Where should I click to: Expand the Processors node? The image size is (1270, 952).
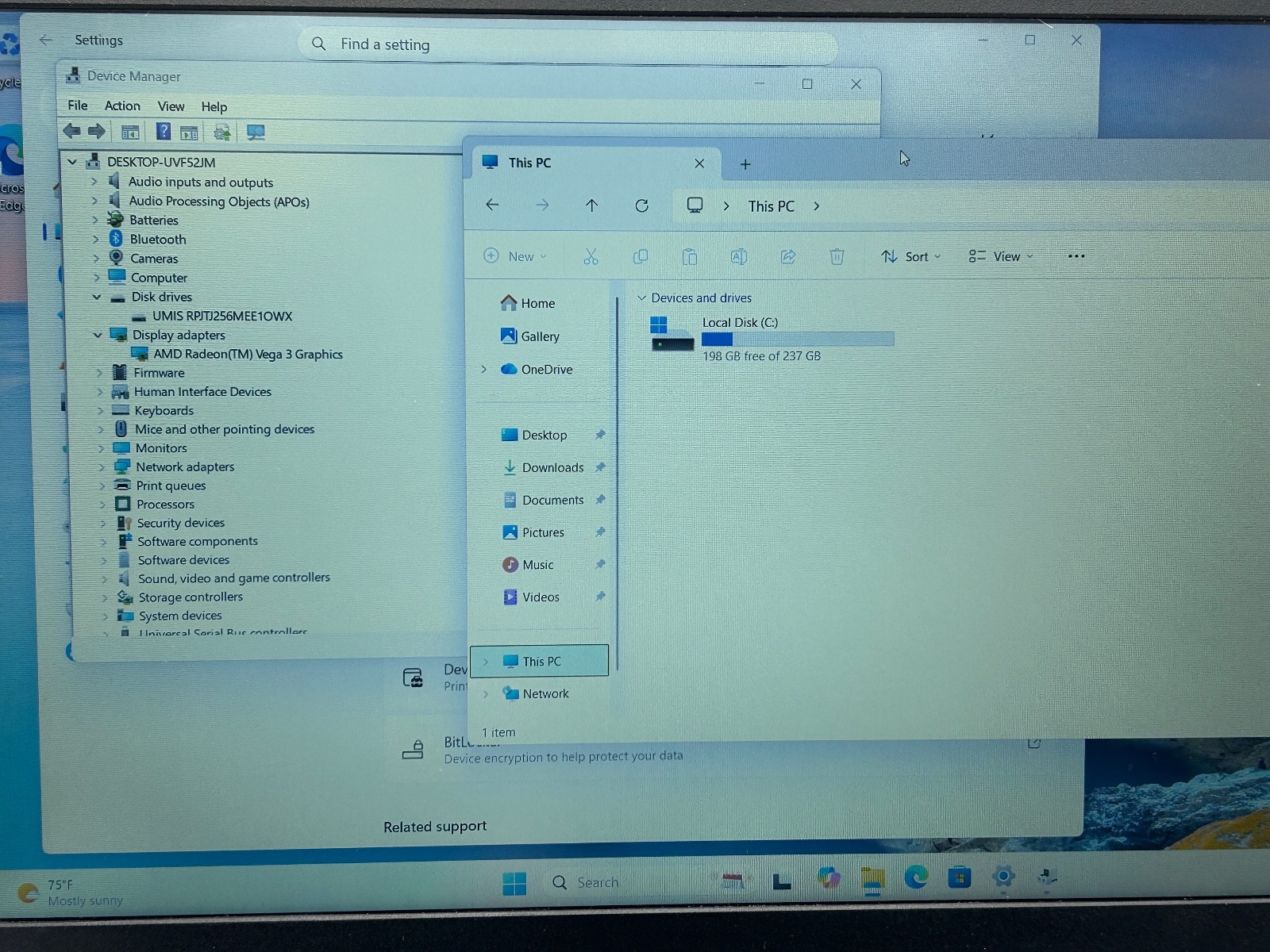coord(102,505)
